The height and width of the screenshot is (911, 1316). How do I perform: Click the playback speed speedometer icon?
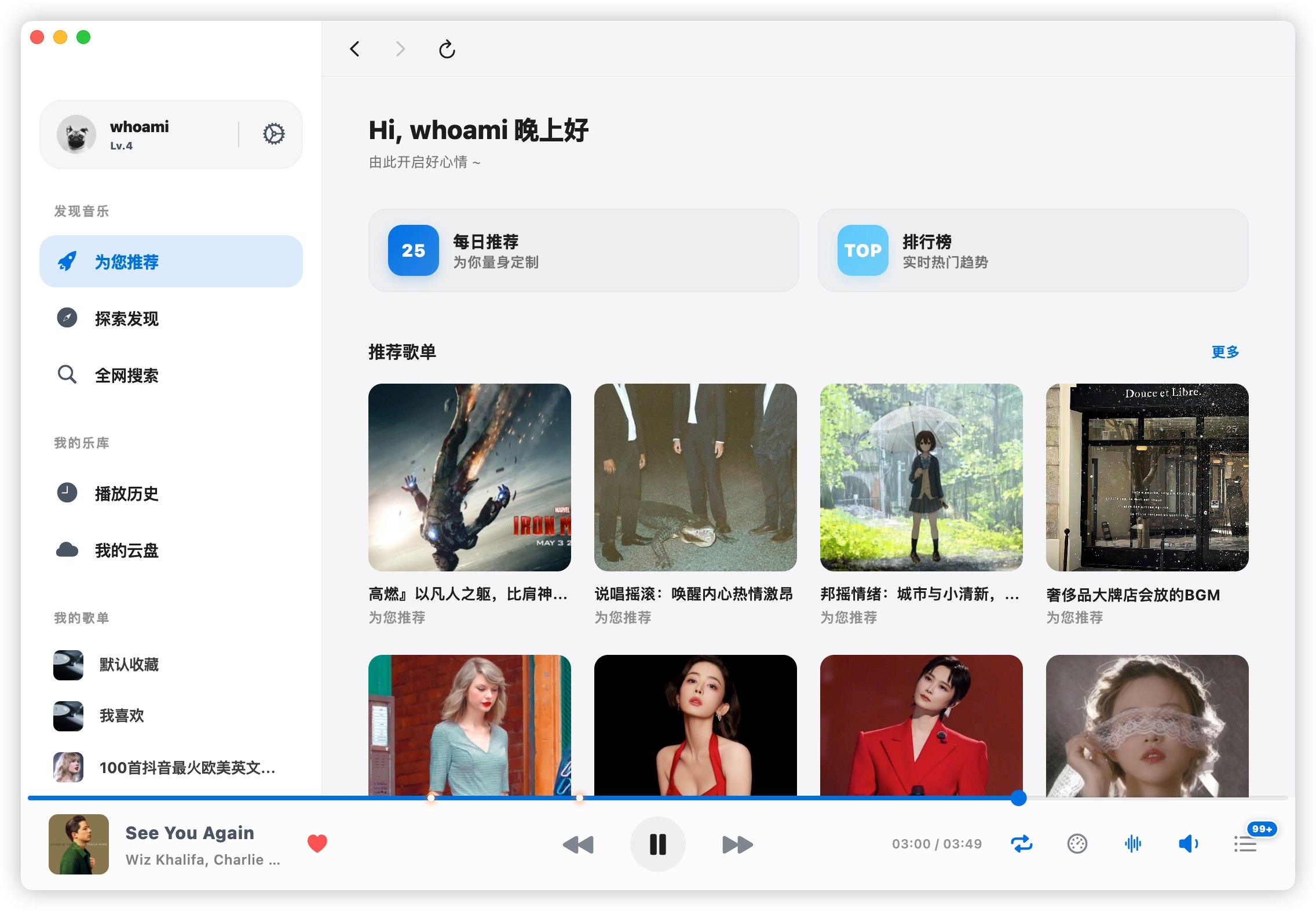pyautogui.click(x=1077, y=844)
